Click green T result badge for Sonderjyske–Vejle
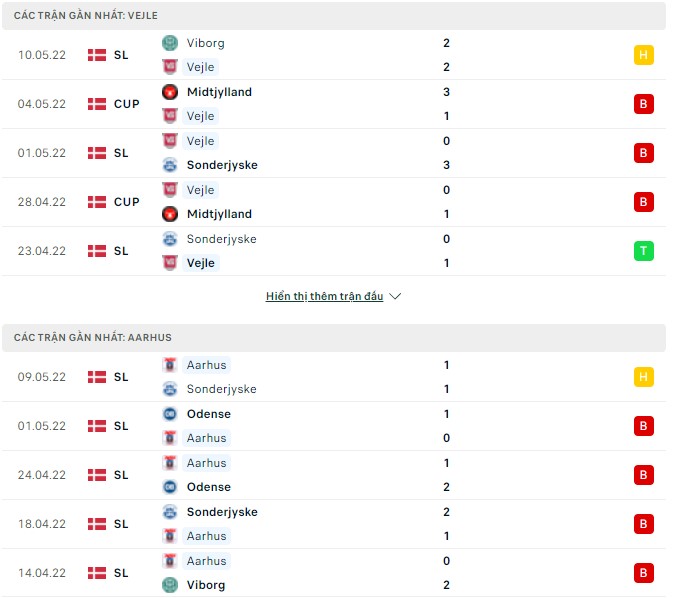Image resolution: width=676 pixels, height=598 pixels. point(644,251)
